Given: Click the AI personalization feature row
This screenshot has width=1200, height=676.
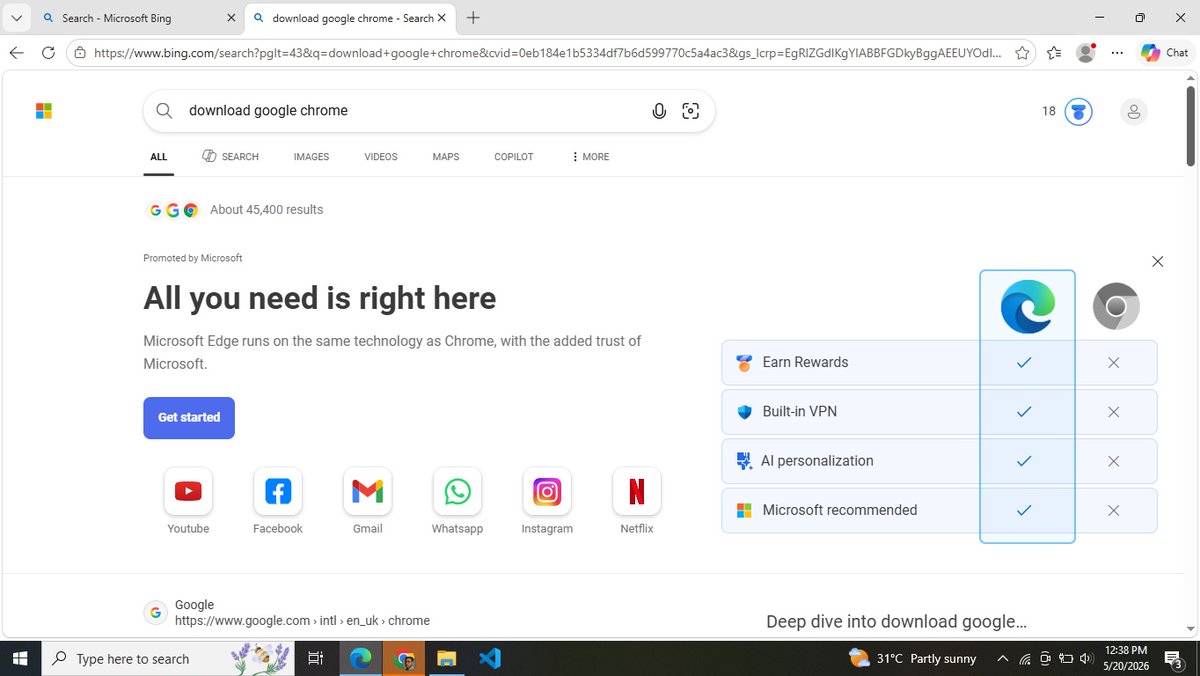Looking at the screenshot, I should pos(939,461).
